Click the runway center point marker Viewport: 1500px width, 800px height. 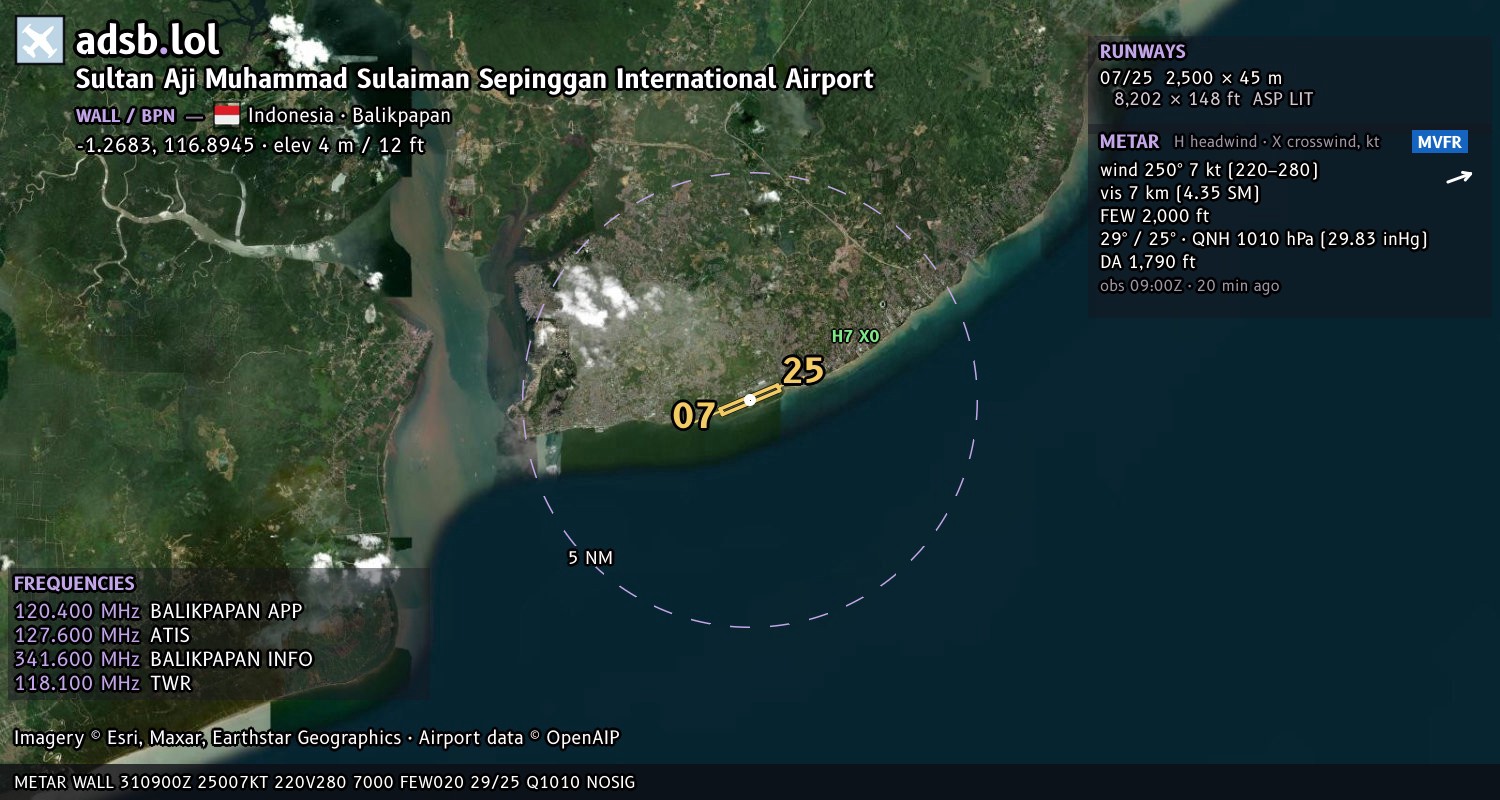coord(750,400)
